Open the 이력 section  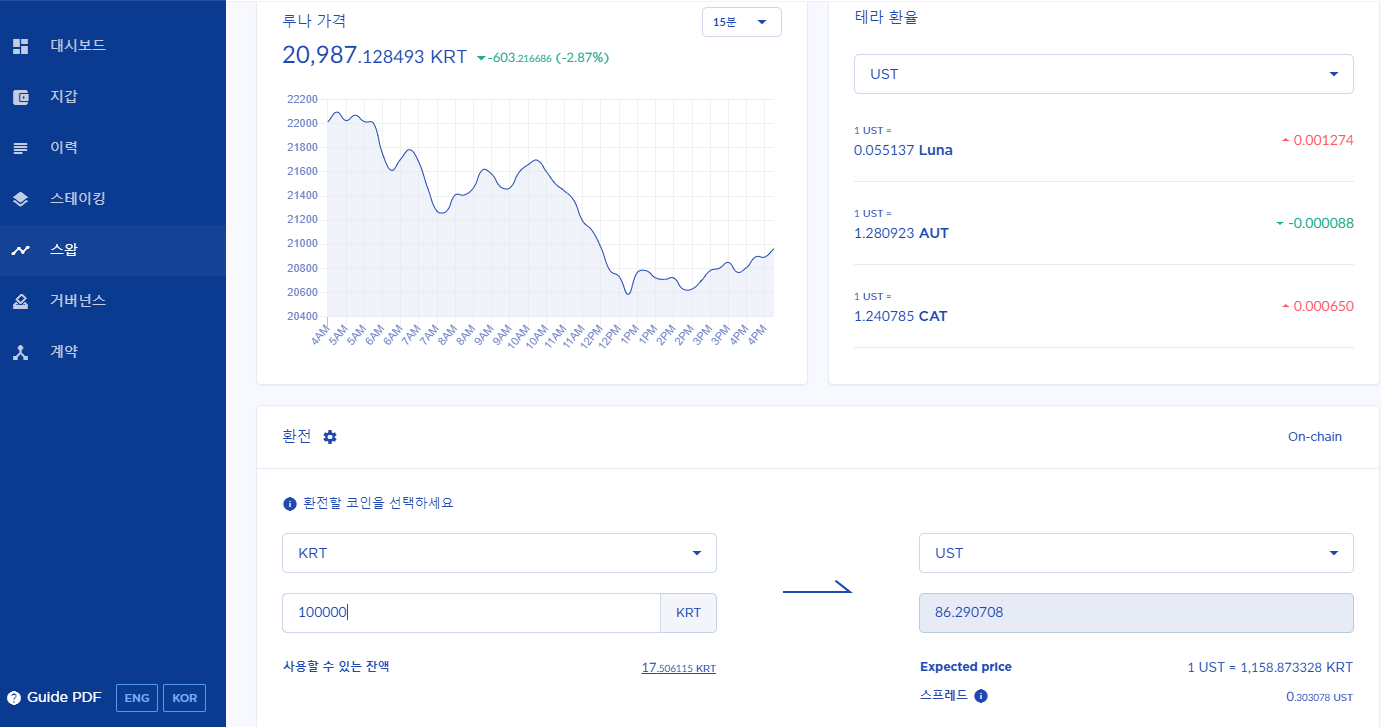[113, 148]
